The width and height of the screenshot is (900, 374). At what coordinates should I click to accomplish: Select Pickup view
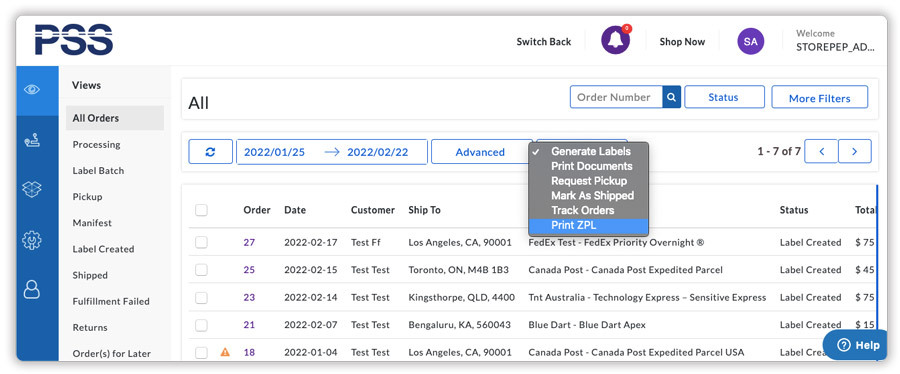[x=87, y=197]
